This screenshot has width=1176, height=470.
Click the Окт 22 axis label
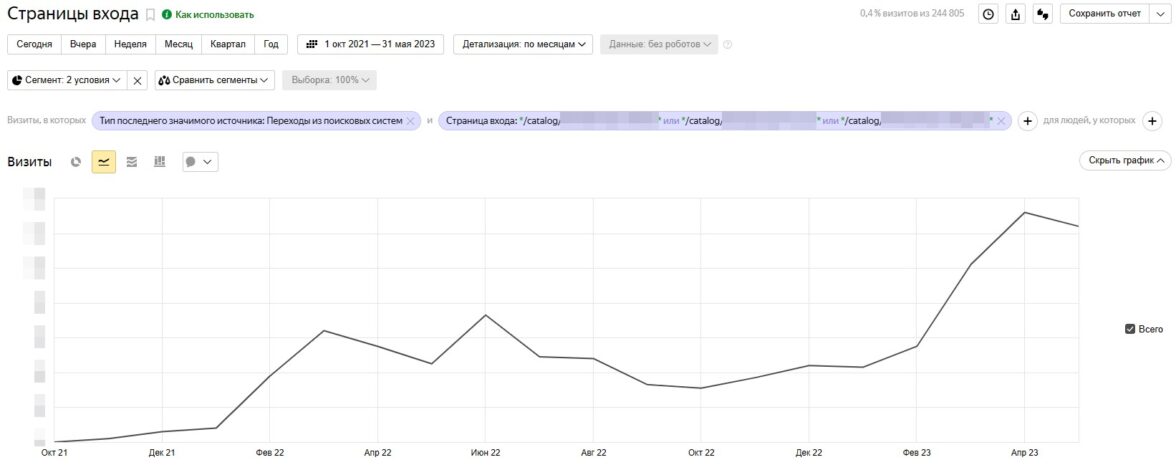point(701,453)
